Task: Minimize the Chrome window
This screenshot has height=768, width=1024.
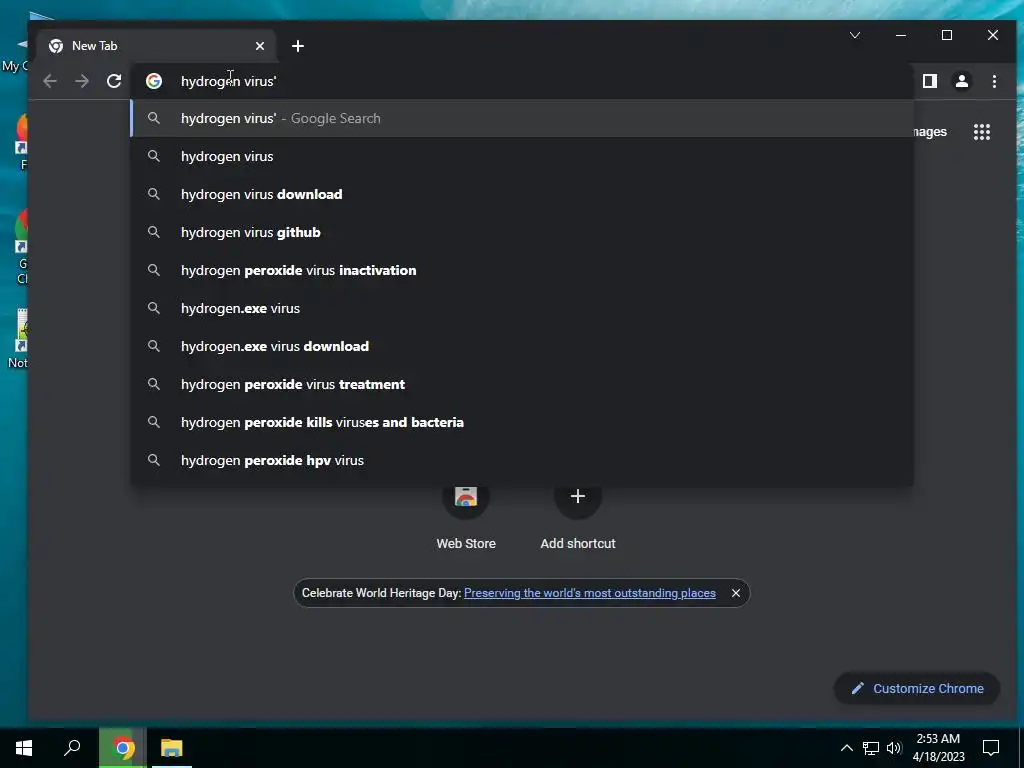Action: pyautogui.click(x=901, y=35)
